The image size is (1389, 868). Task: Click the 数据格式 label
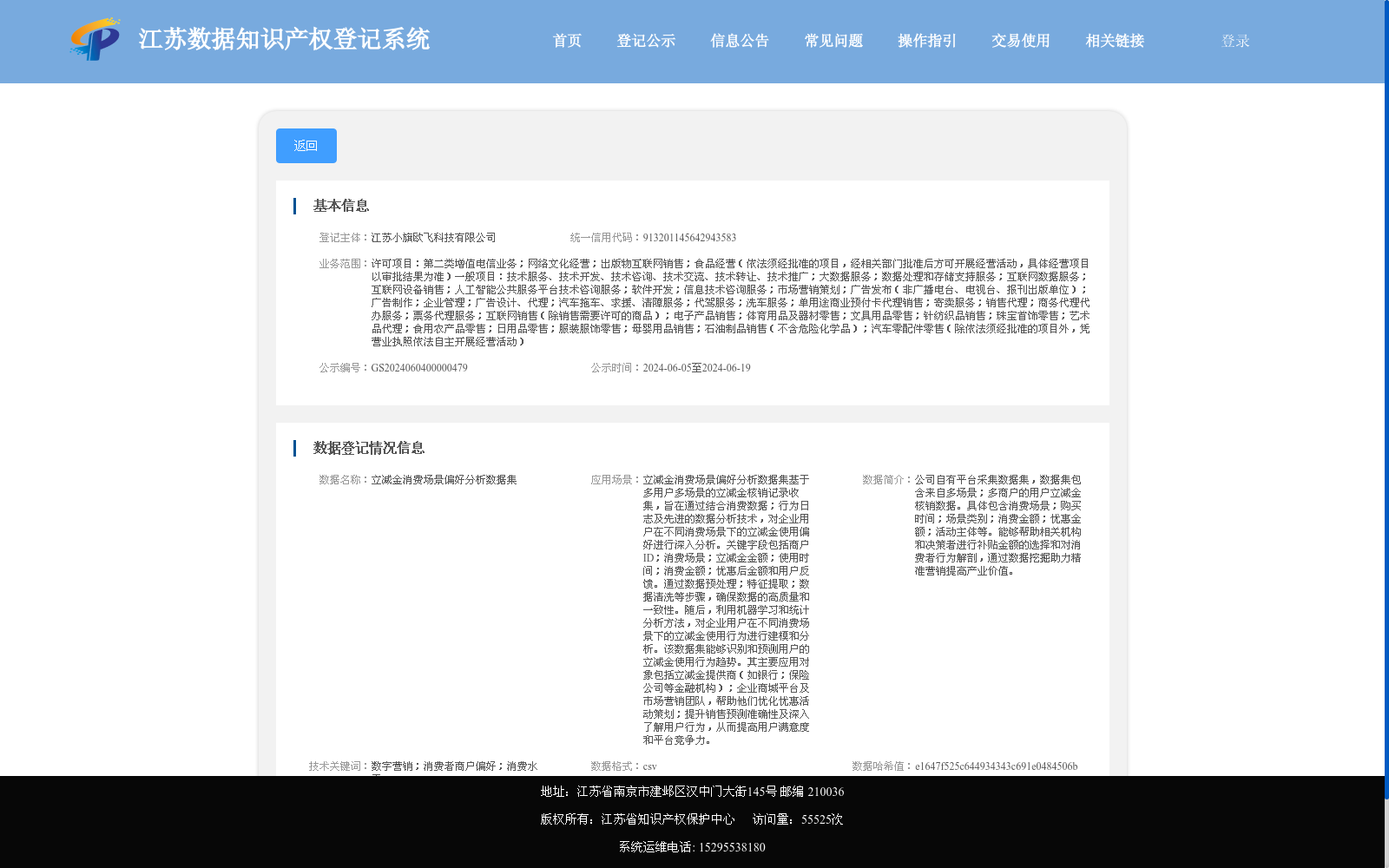[x=616, y=766]
